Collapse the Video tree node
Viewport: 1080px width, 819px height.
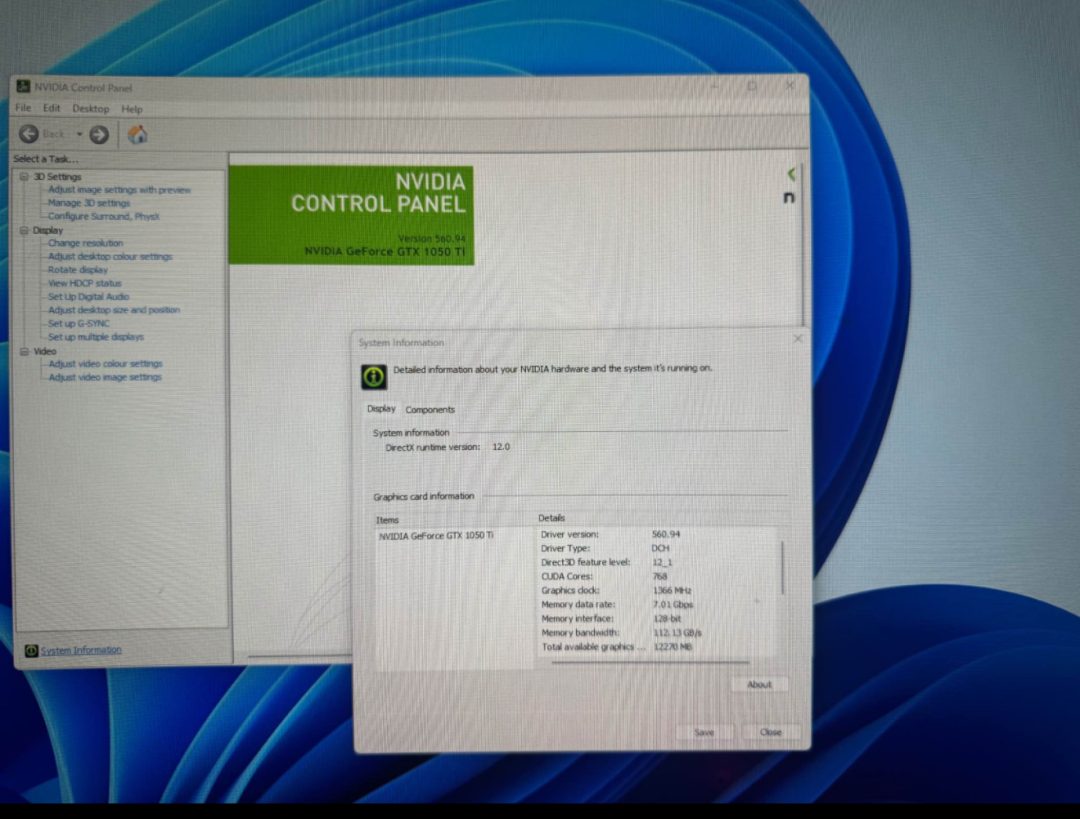pyautogui.click(x=24, y=351)
